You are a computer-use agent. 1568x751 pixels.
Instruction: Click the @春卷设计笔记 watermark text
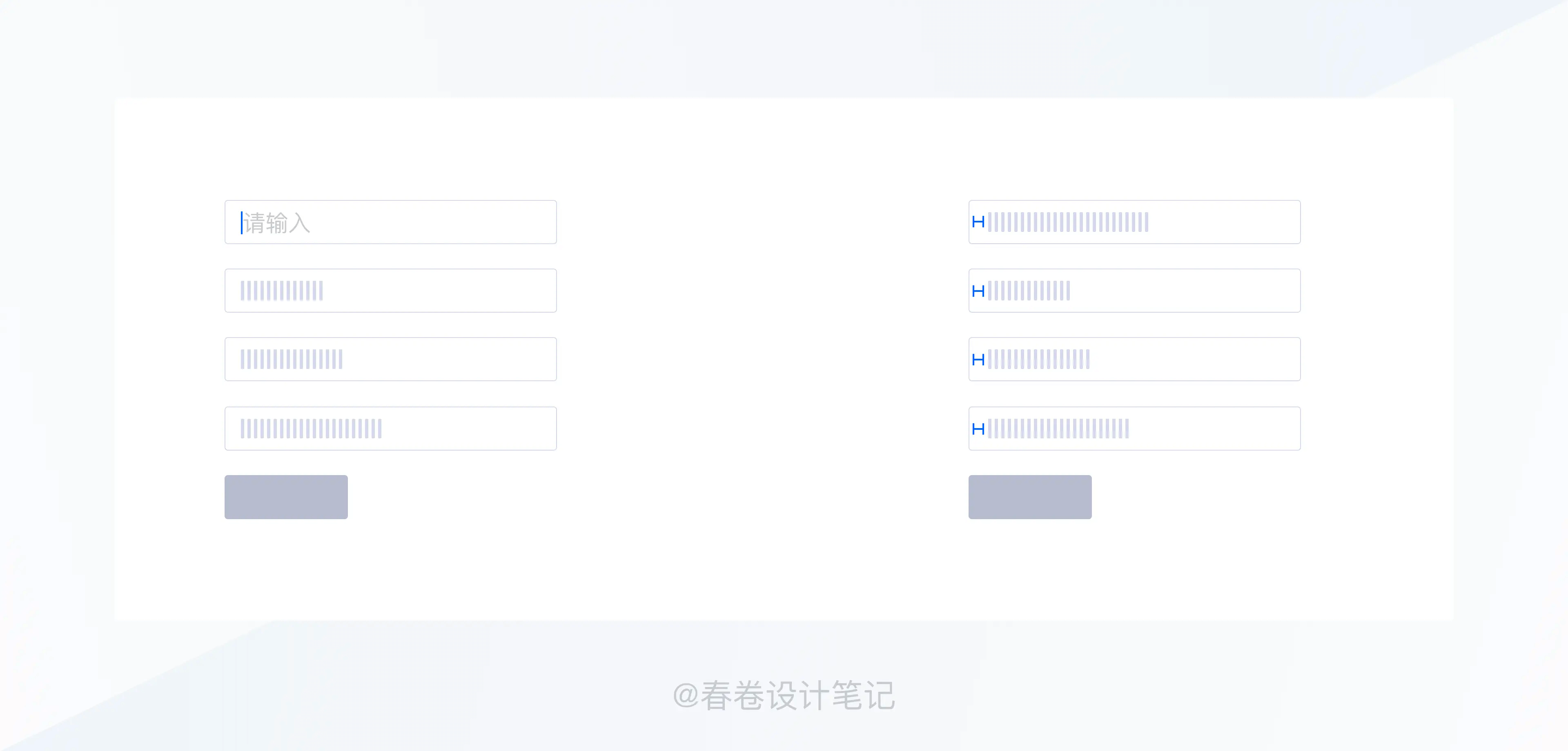tap(784, 695)
